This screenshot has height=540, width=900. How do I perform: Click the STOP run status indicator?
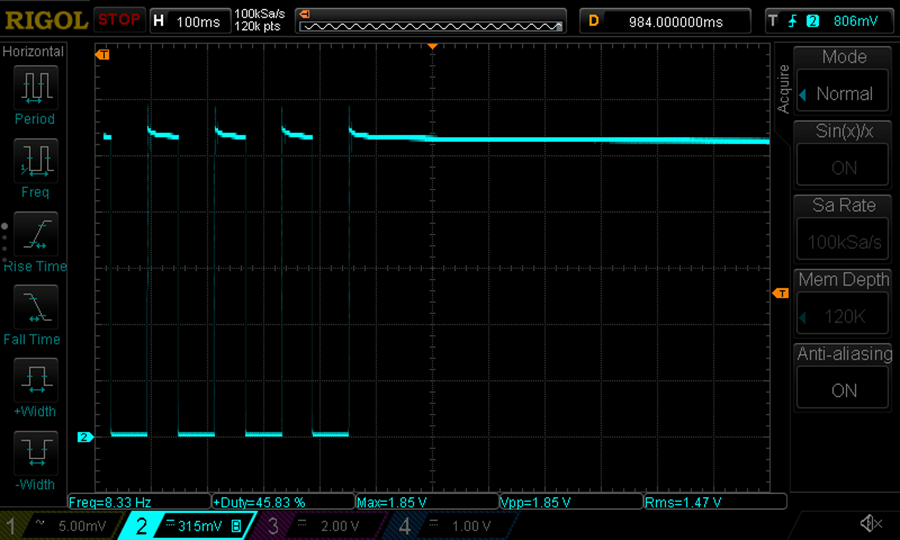119,20
